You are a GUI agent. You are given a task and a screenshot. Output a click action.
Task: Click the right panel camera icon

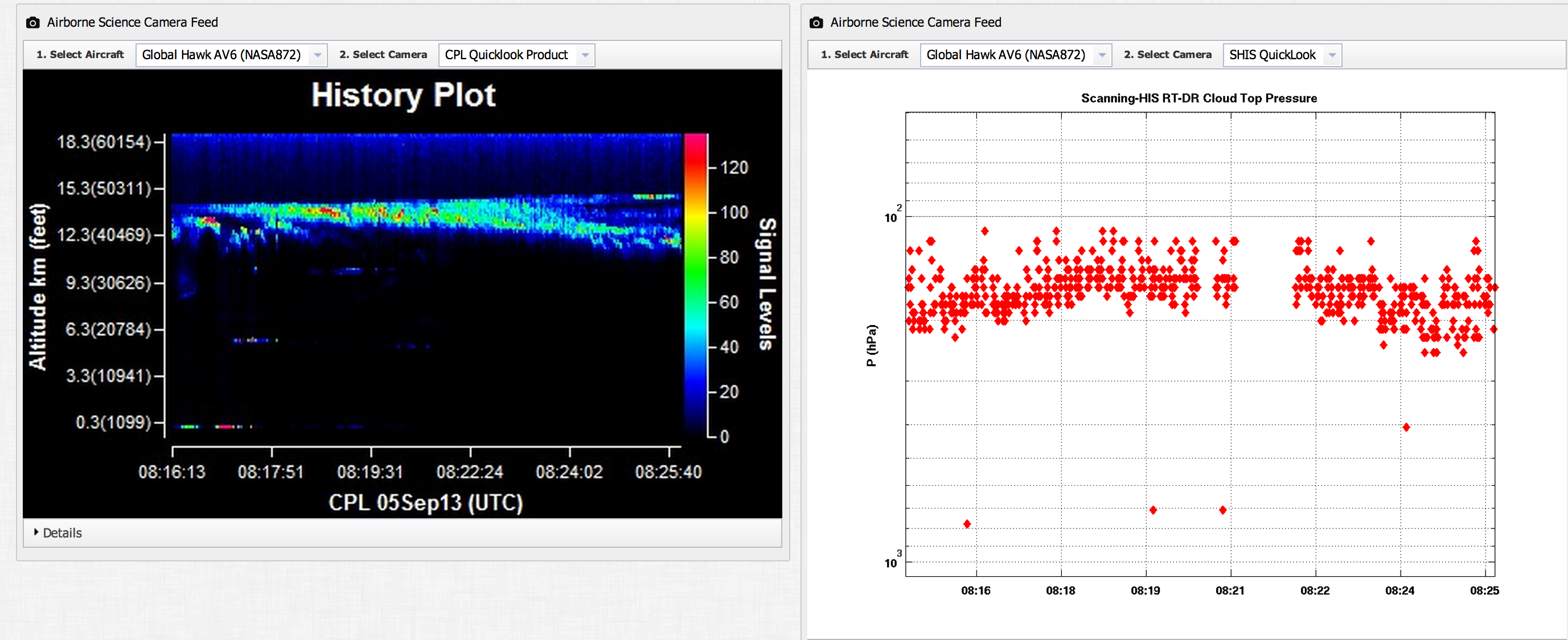(x=816, y=23)
